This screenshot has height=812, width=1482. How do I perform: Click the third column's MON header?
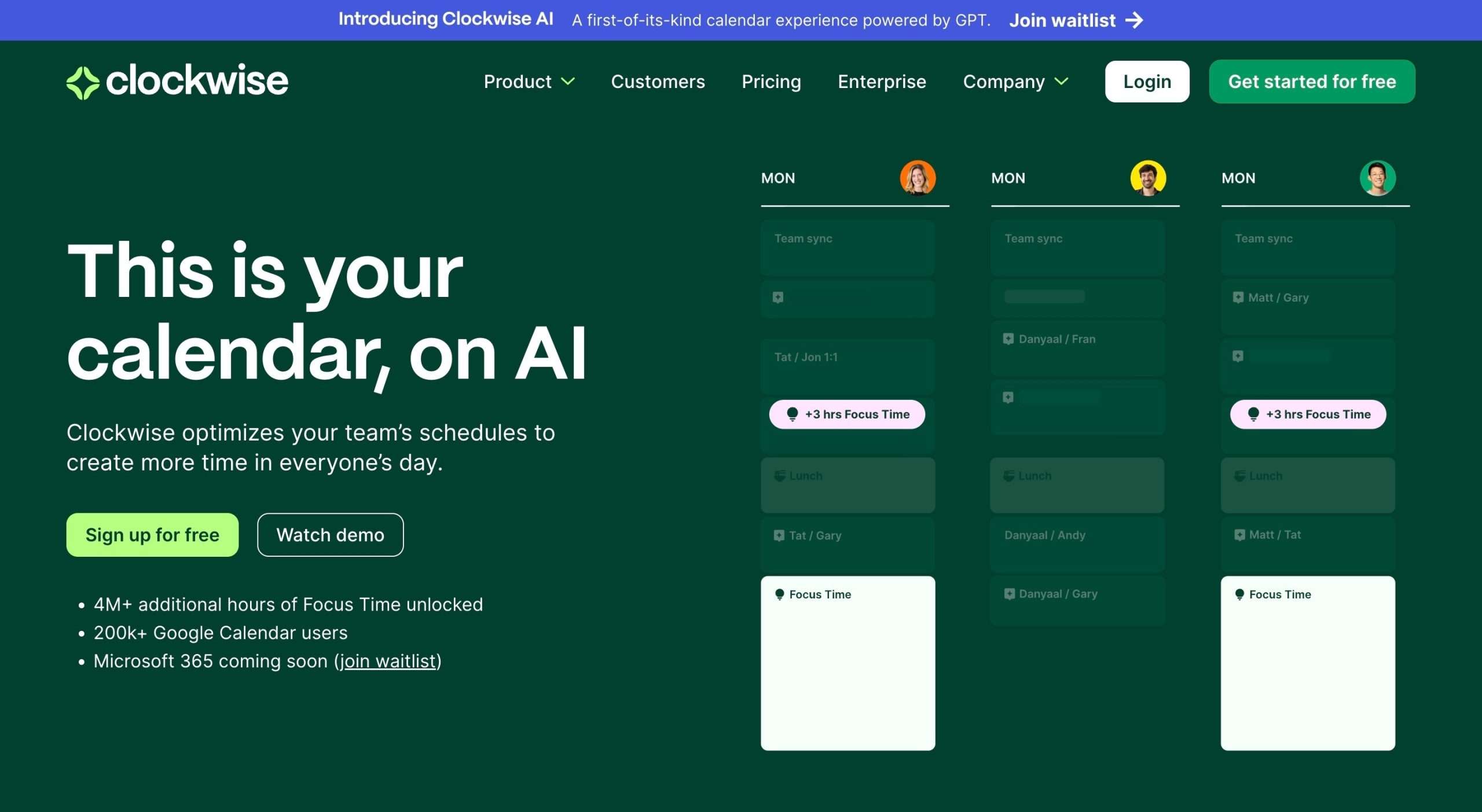click(1238, 178)
